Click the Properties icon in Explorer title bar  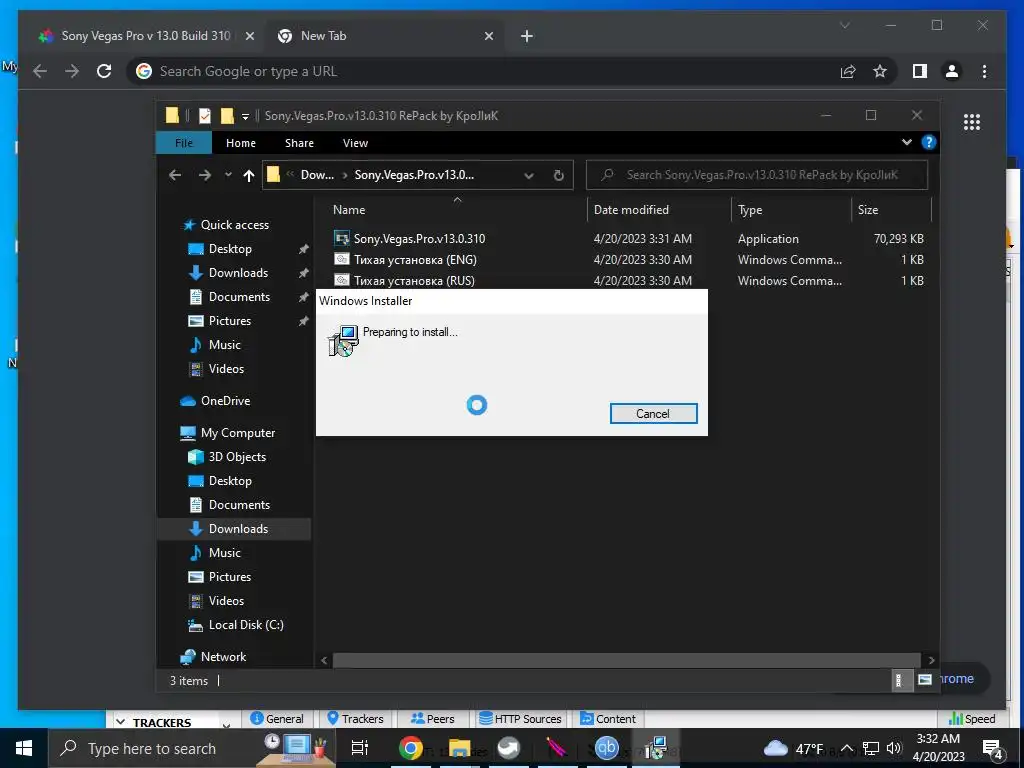[205, 116]
